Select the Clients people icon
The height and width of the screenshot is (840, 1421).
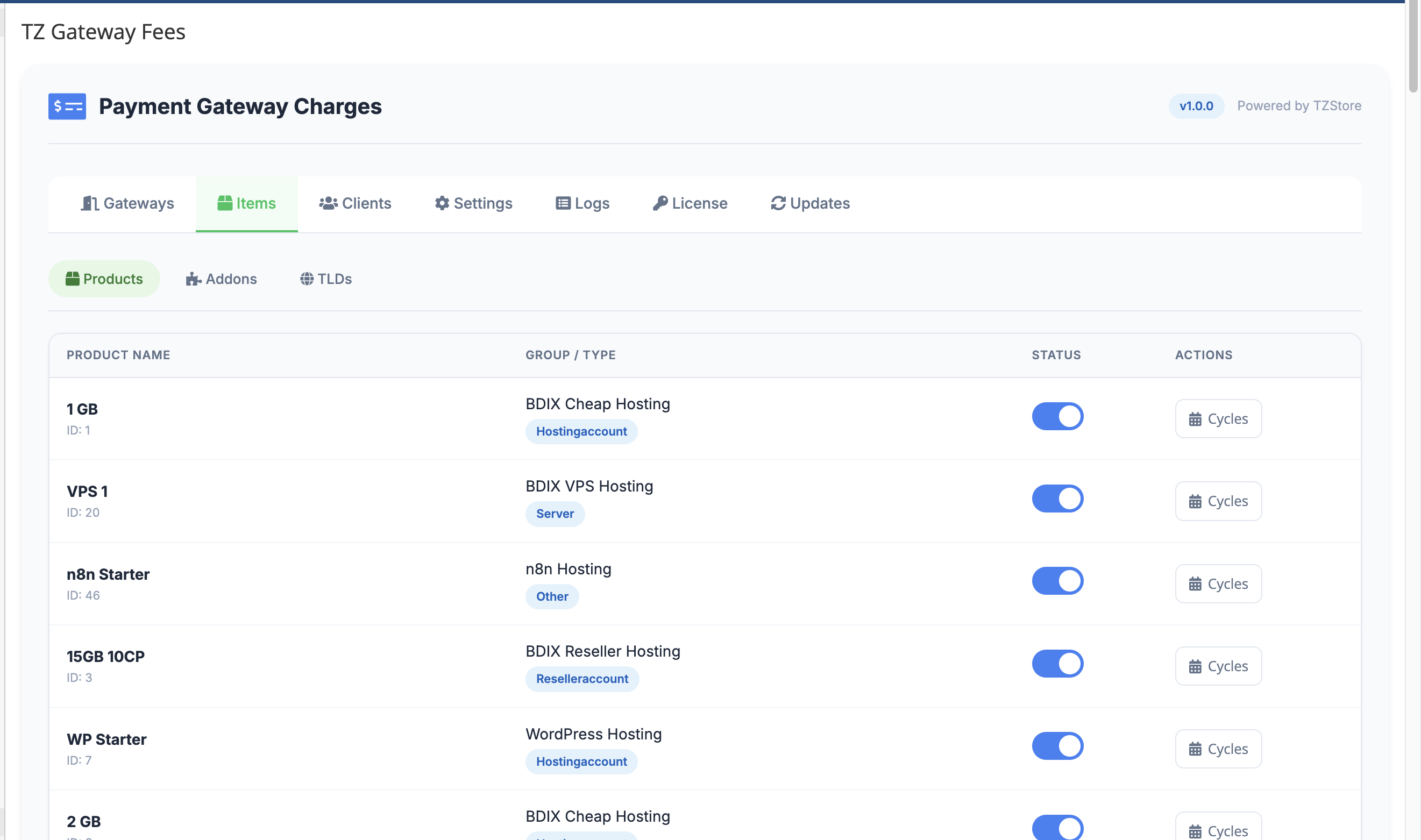click(x=329, y=203)
